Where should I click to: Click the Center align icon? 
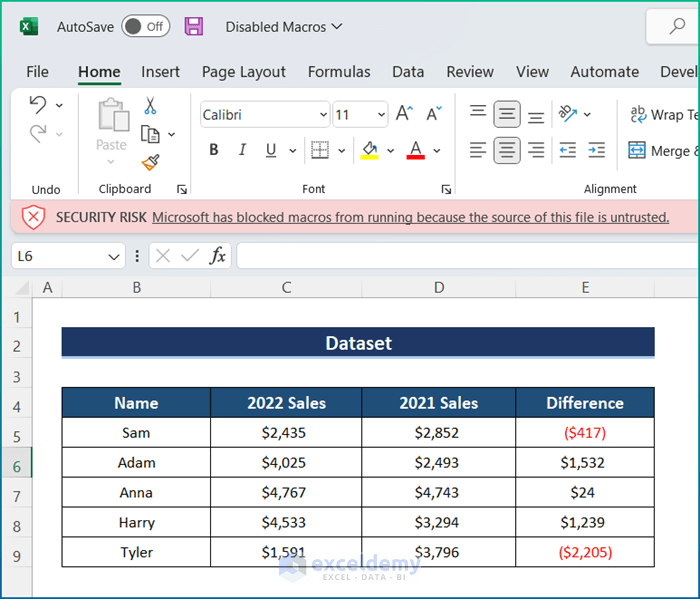pyautogui.click(x=507, y=151)
